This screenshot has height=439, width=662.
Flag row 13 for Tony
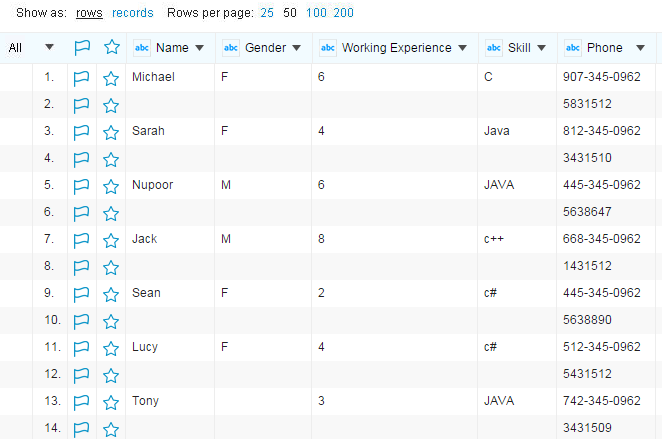82,401
